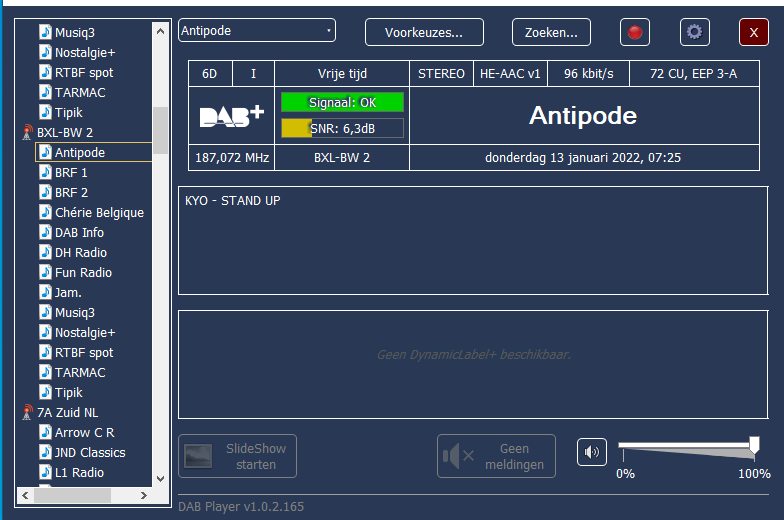Click the date donderdag 13 januari 2022, 07:25
Viewport: 784px width, 520px height.
pyautogui.click(x=583, y=158)
